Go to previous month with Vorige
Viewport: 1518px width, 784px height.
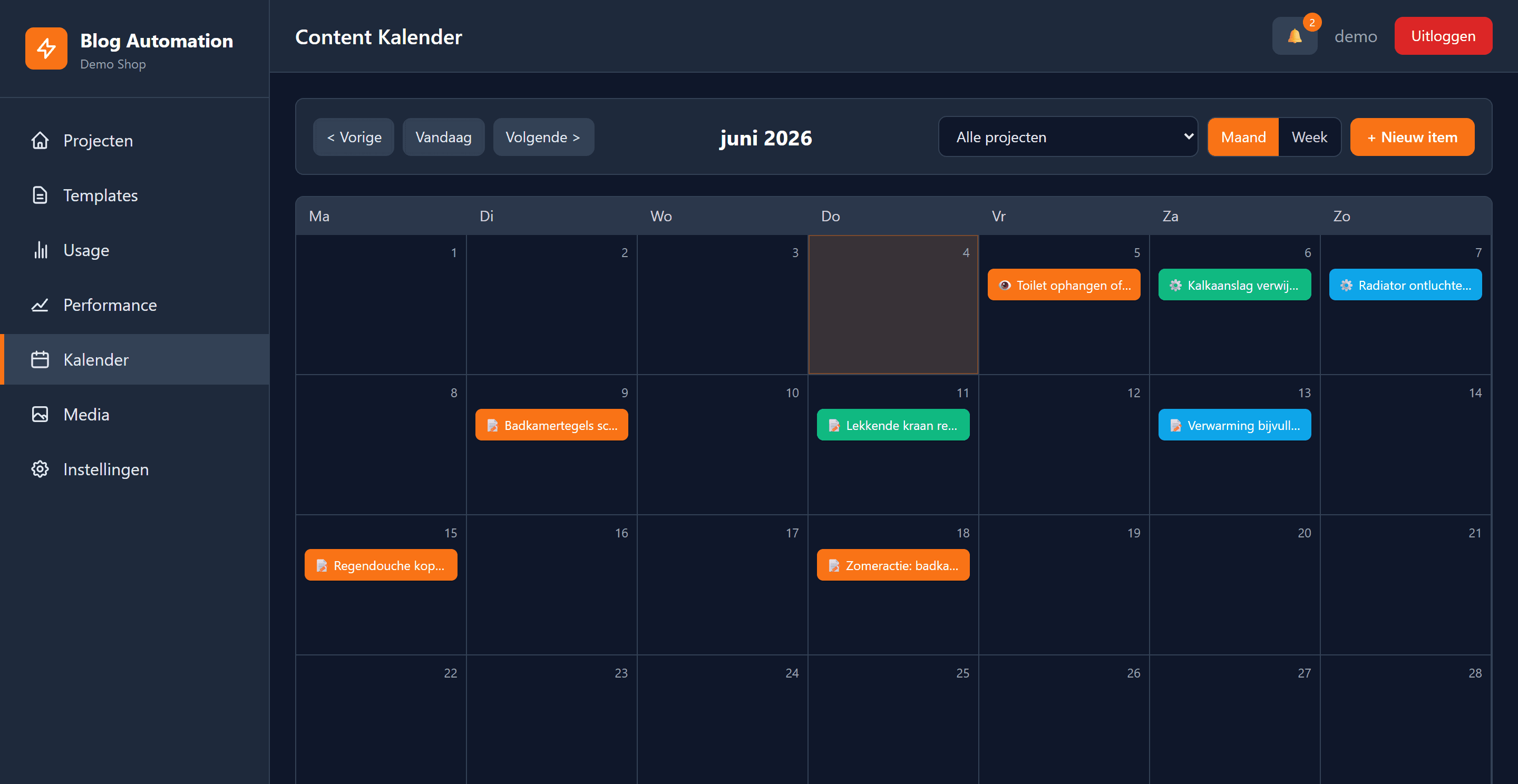pyautogui.click(x=354, y=137)
